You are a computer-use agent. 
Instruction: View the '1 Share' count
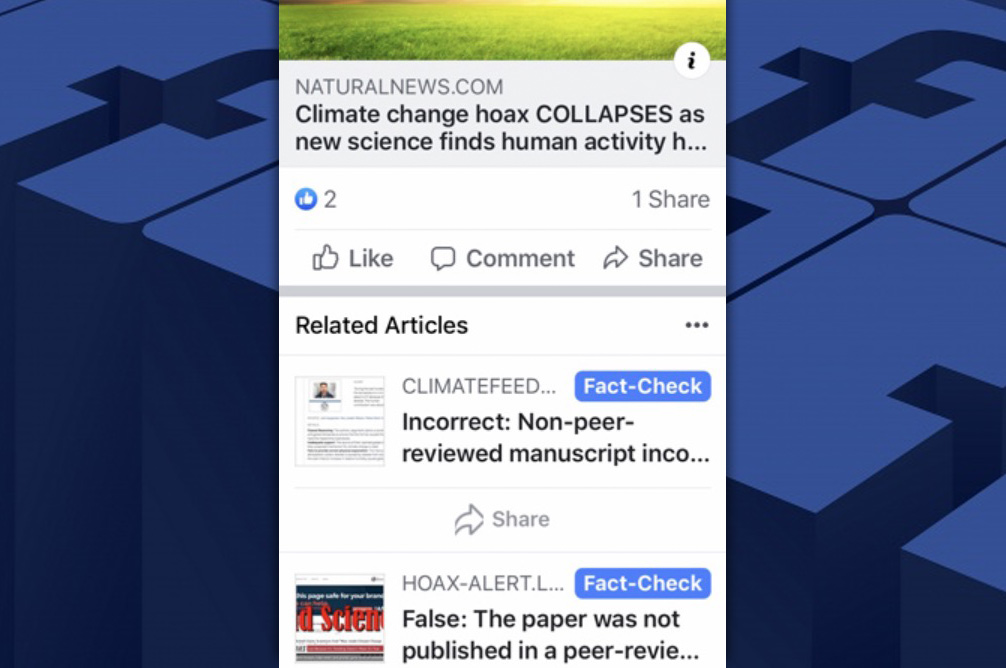[670, 200]
